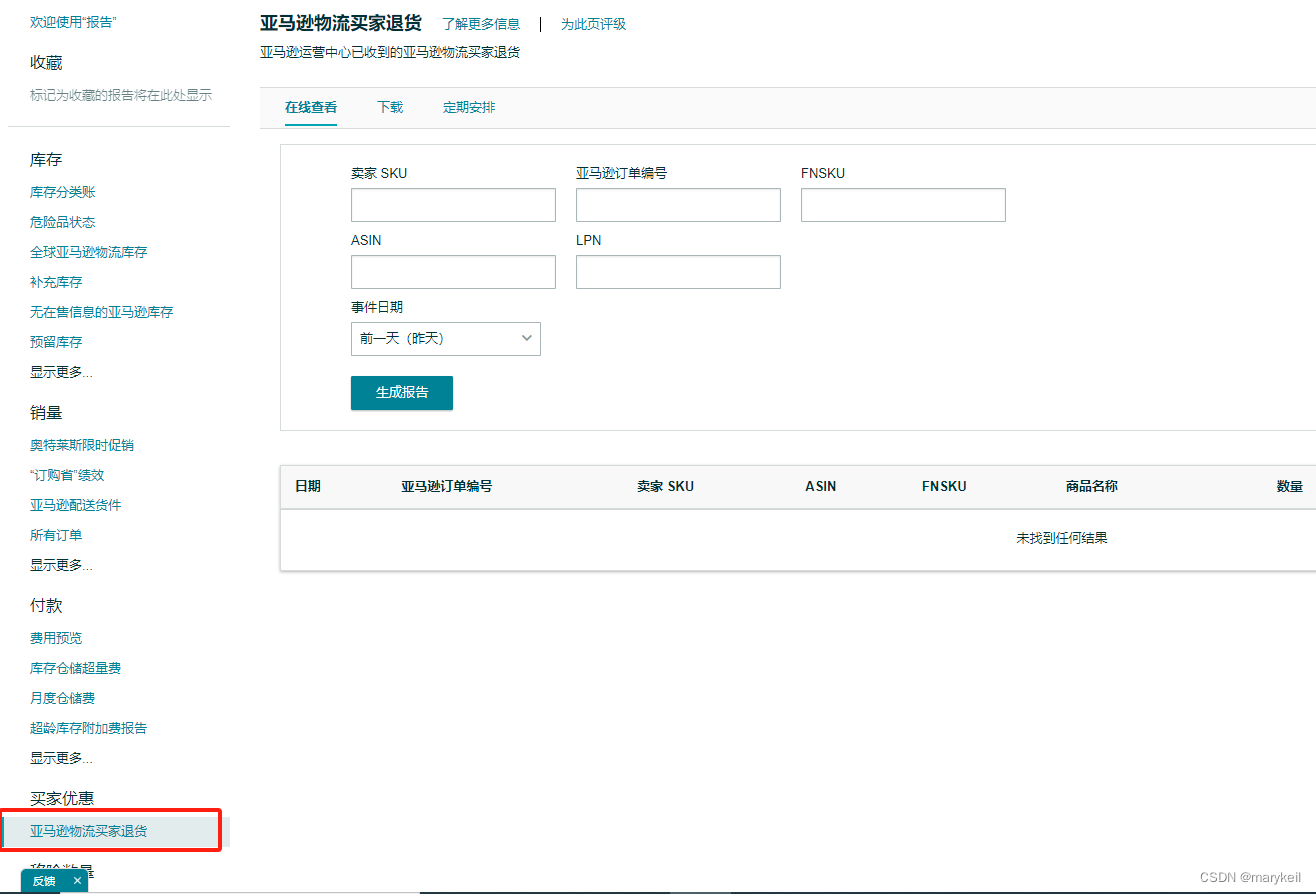Open 危险品状态 report in sidebar
Screen dimensions: 1316x894
pyautogui.click(x=63, y=222)
